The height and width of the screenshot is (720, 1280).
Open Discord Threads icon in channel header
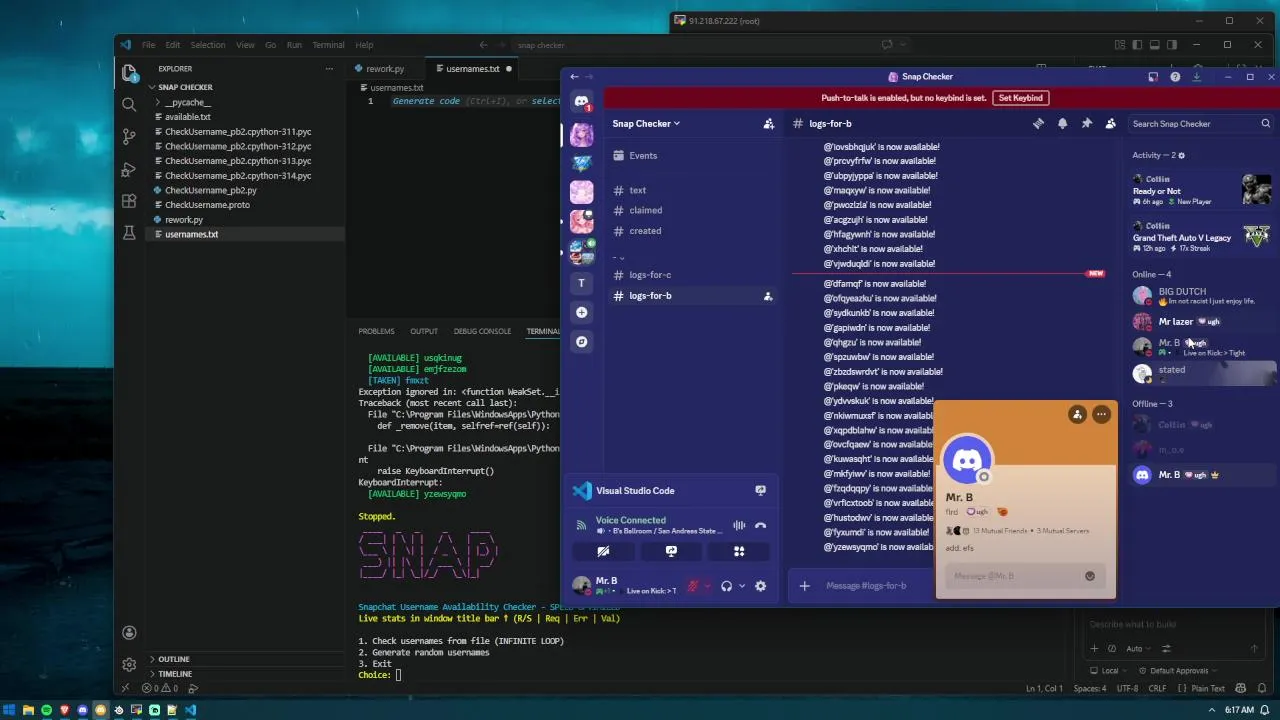(x=1038, y=124)
